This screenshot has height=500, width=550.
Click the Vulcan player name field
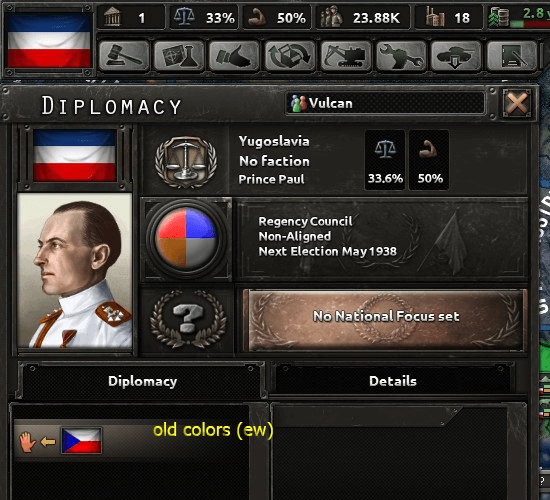coord(386,103)
